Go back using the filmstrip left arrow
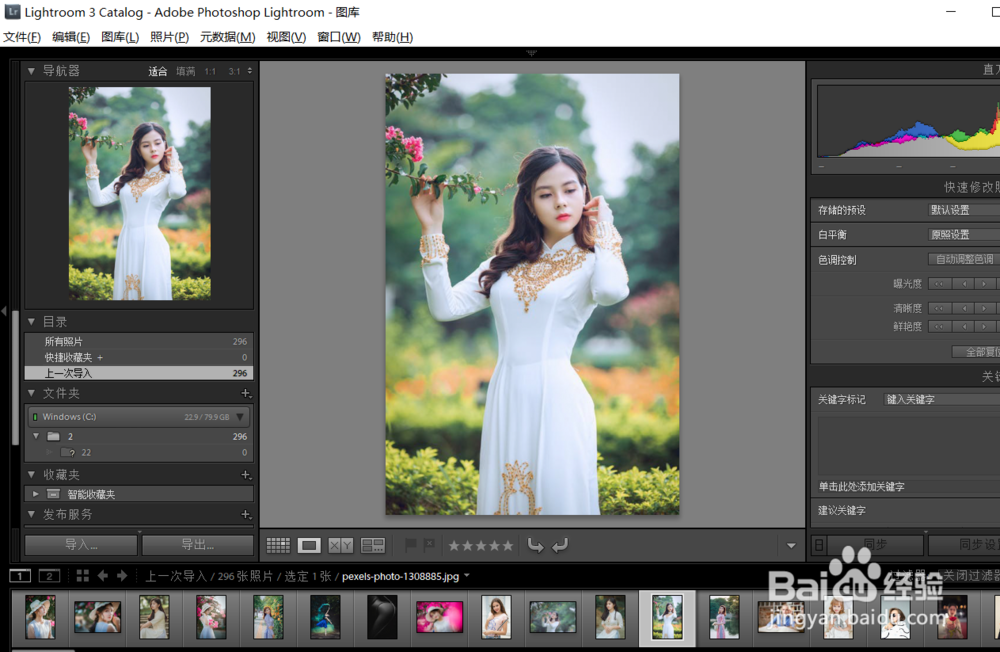This screenshot has height=652, width=1000. point(103,575)
